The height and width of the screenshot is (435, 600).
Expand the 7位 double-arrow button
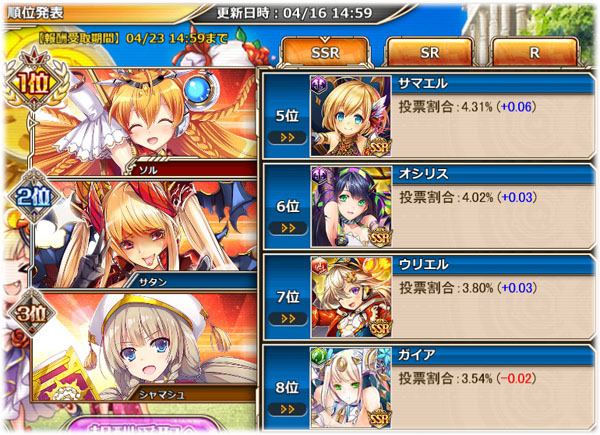288,319
